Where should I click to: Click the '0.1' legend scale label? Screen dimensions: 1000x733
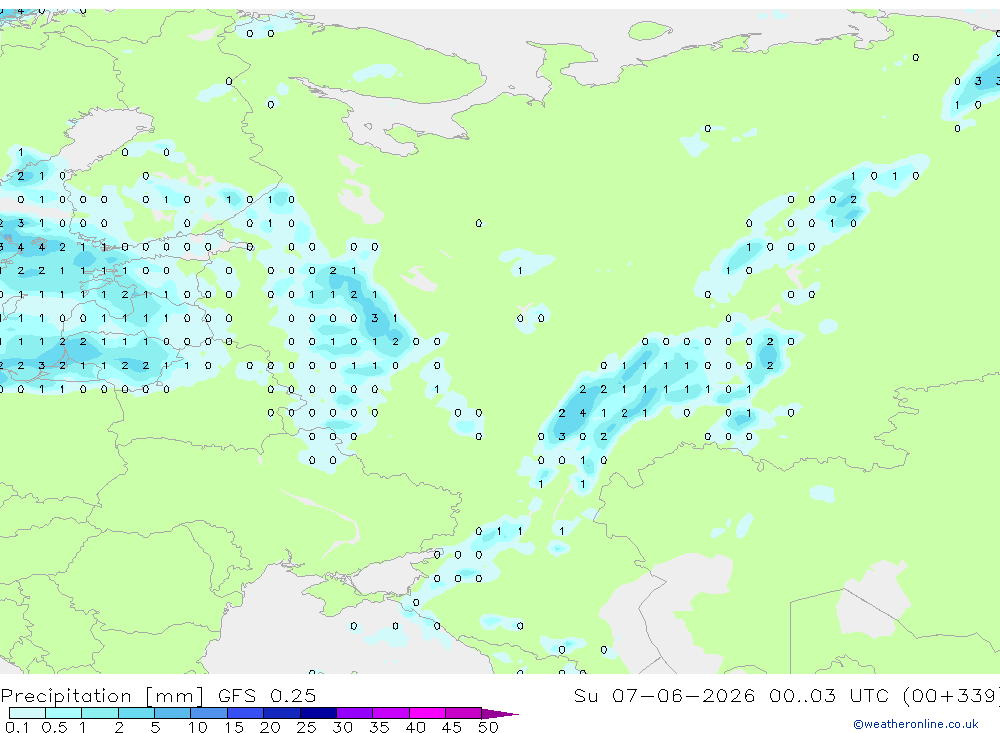tap(17, 727)
